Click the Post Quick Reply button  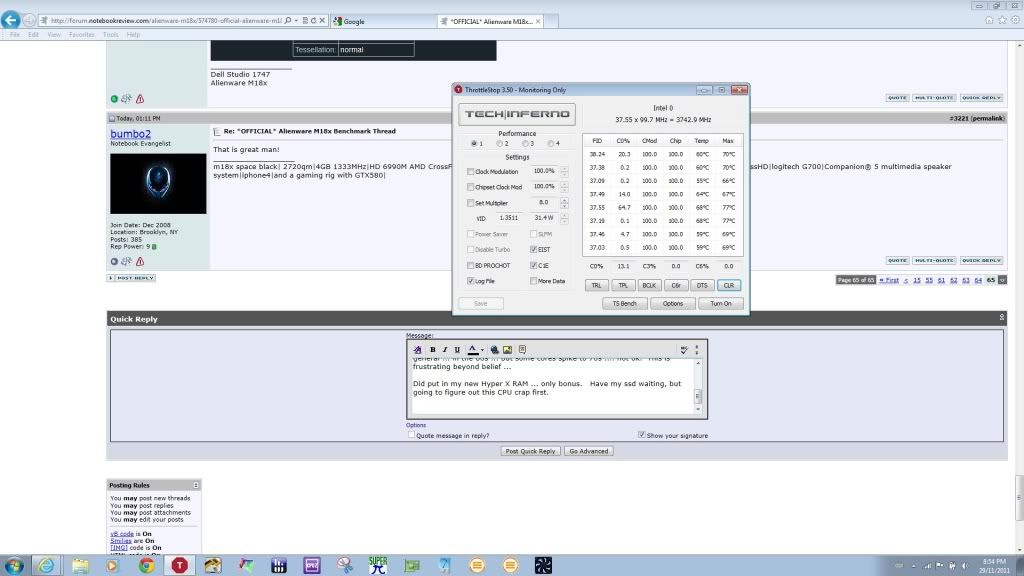click(530, 451)
